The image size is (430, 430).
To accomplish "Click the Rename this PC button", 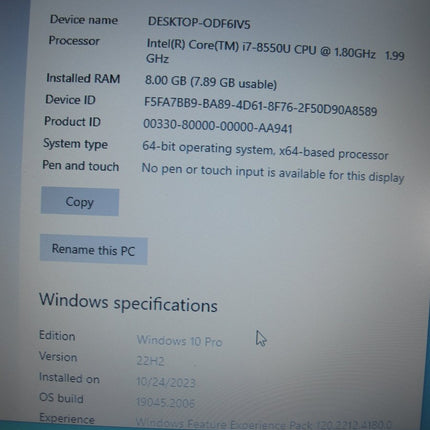I will tap(93, 250).
